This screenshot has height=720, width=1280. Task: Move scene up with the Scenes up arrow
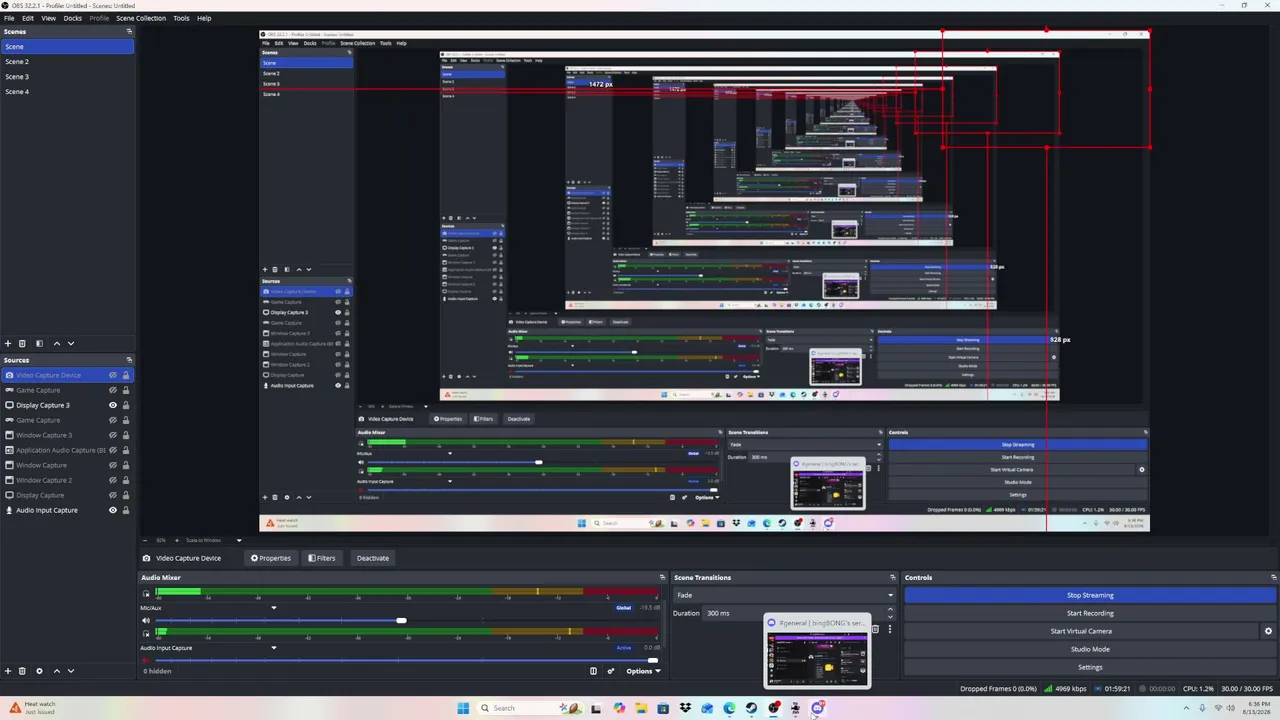point(56,343)
